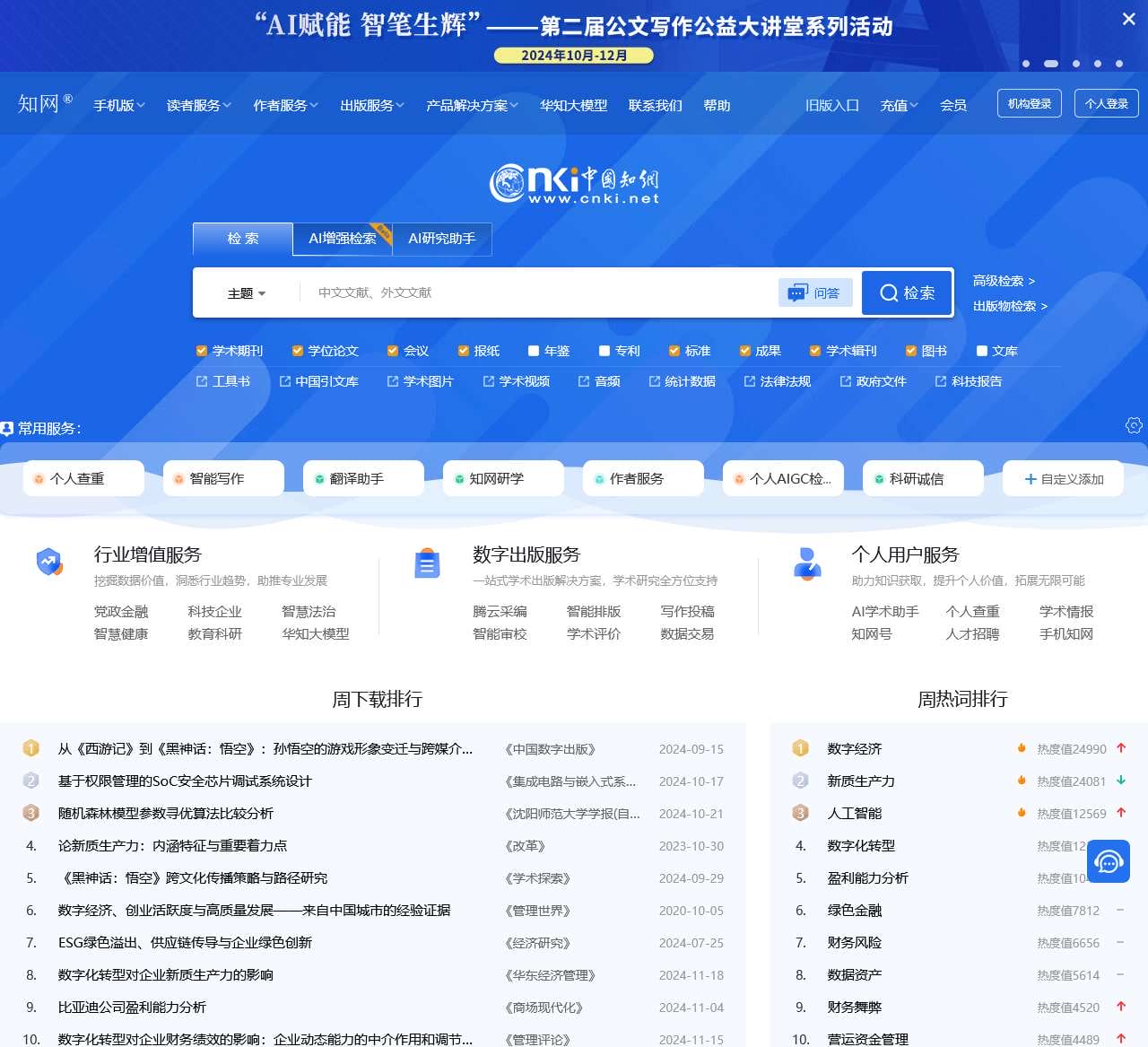This screenshot has height=1047, width=1148.
Task: Open 科研诚信 service shortcut
Action: pyautogui.click(x=923, y=478)
